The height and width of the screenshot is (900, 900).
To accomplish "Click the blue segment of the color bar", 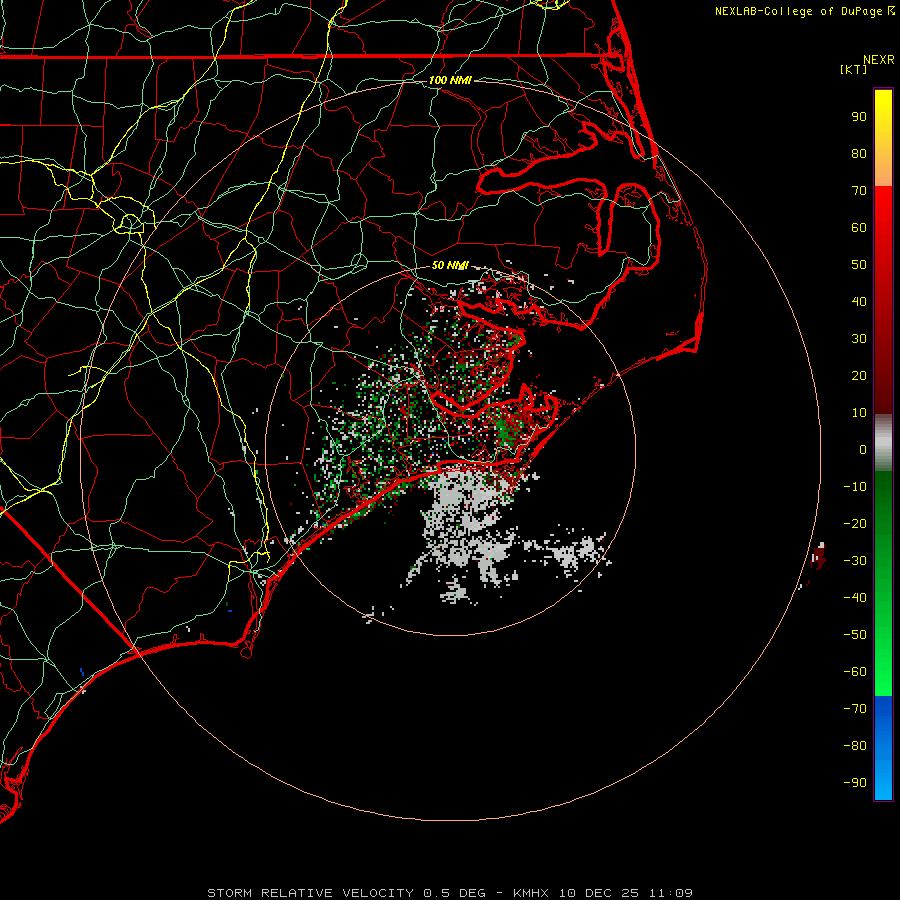I will tap(883, 748).
